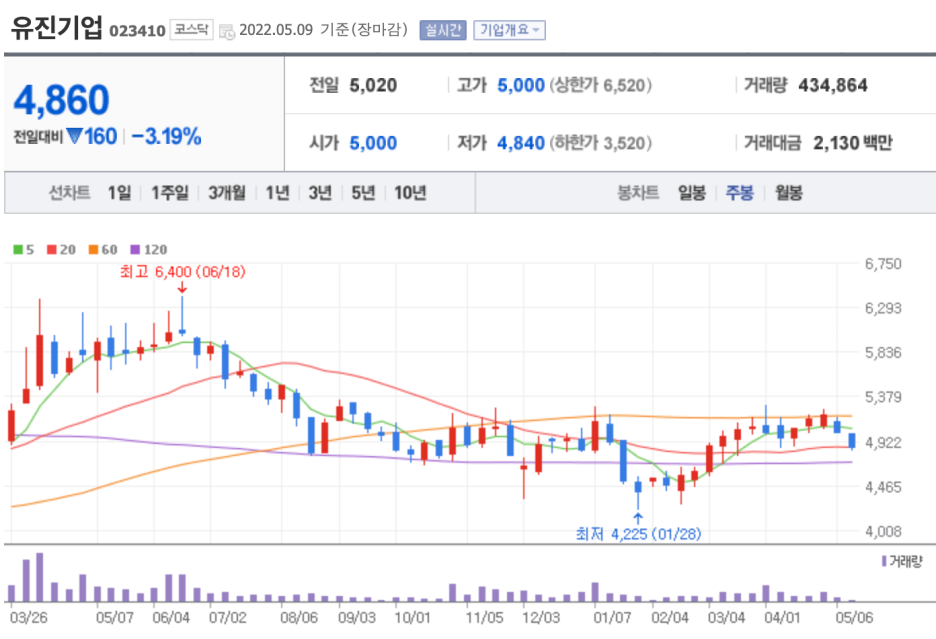Click the red 20 moving average legend swatch
This screenshot has width=936, height=639.
[x=52, y=250]
